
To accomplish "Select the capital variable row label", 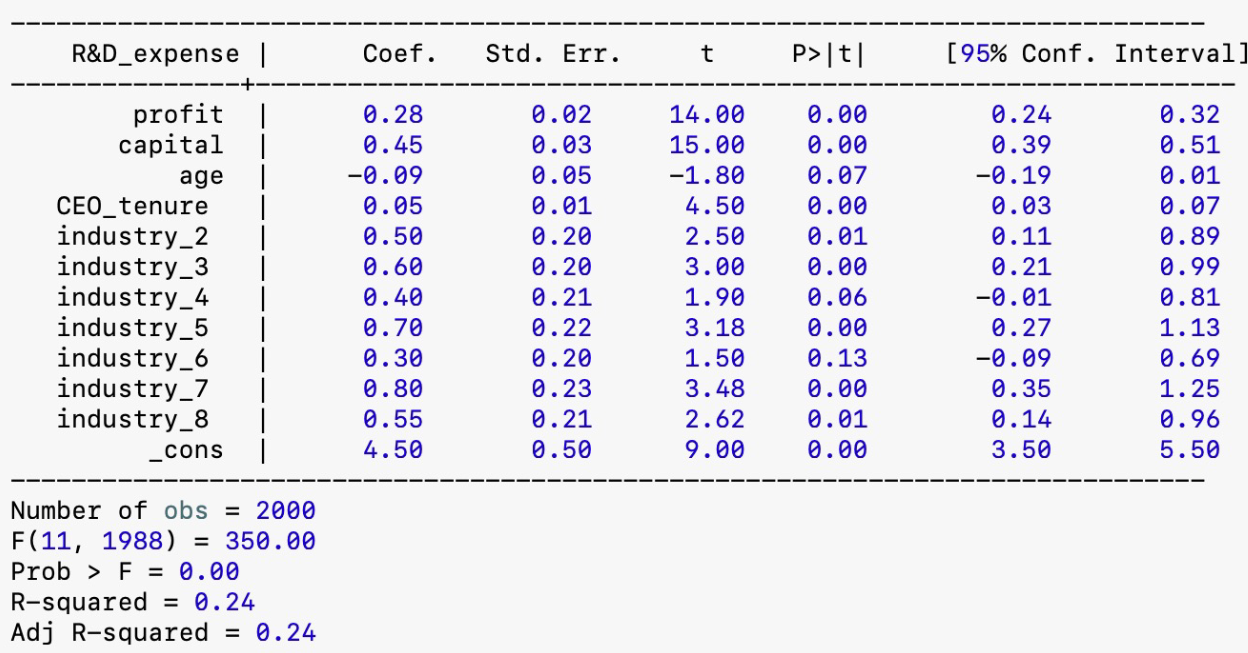I will pos(170,145).
